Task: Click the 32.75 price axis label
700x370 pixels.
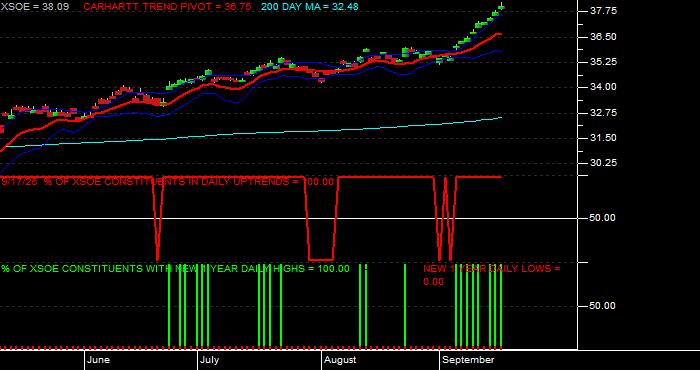Action: point(603,113)
